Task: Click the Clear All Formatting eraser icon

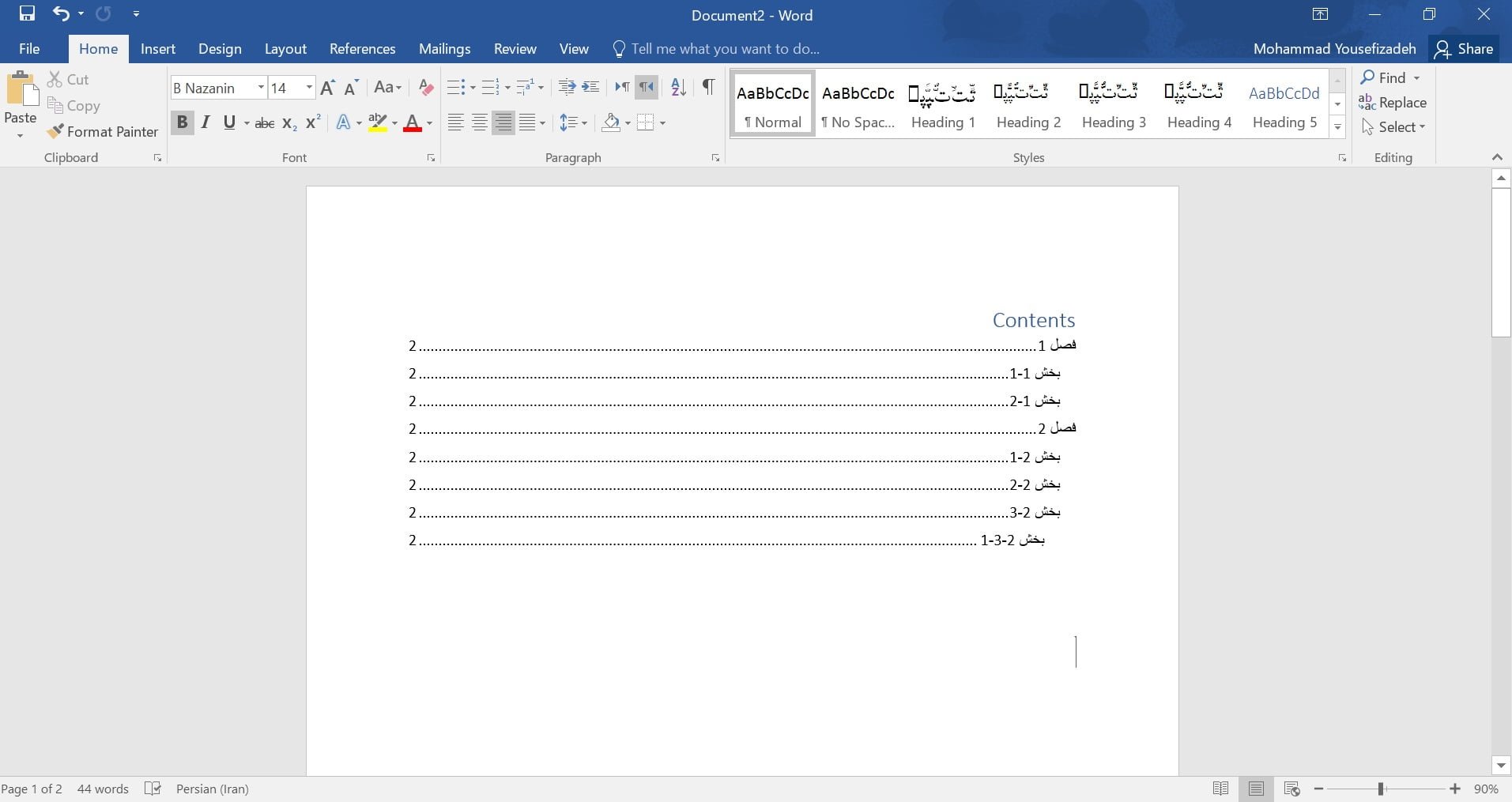Action: tap(426, 88)
